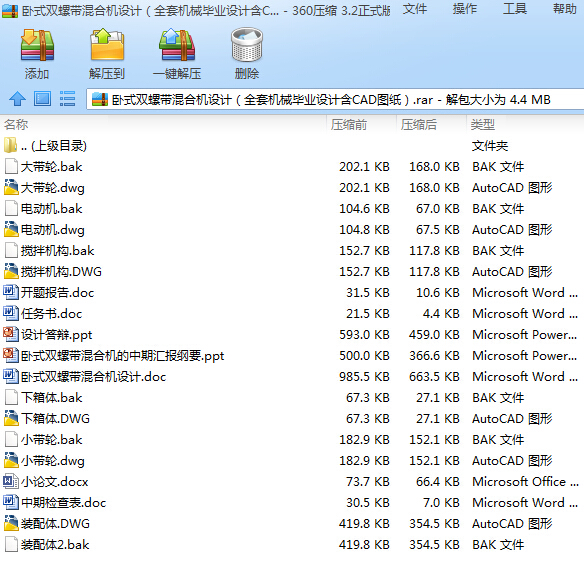Click the Microsoft Office type of 小论文.docx
This screenshot has height=562, width=584.
click(x=525, y=482)
